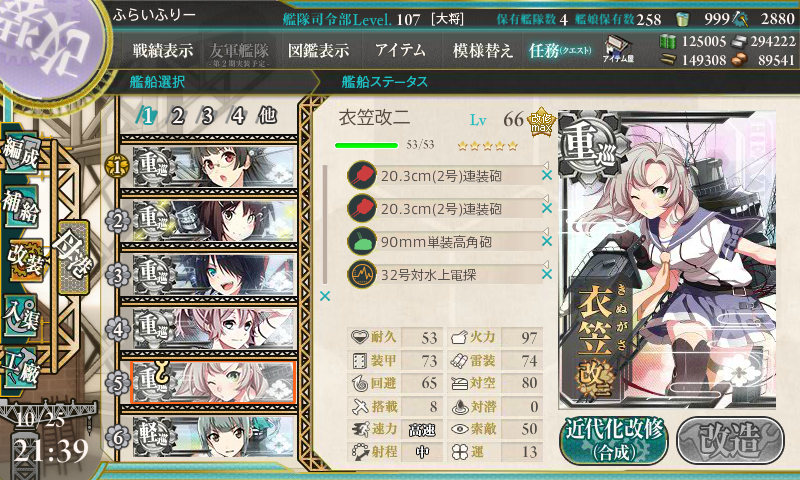Remove the 90mm単装高角砲 equipment
800x480 pixels.
tap(546, 241)
